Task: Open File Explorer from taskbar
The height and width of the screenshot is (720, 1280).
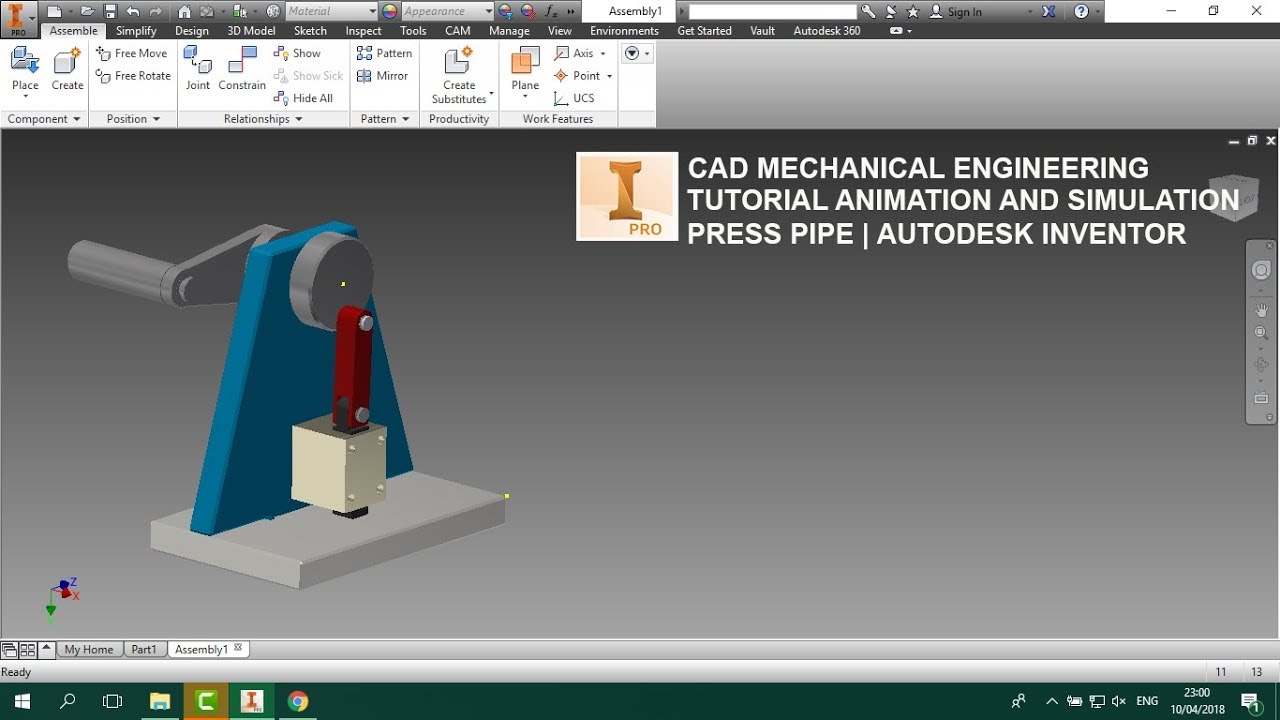Action: pos(160,701)
